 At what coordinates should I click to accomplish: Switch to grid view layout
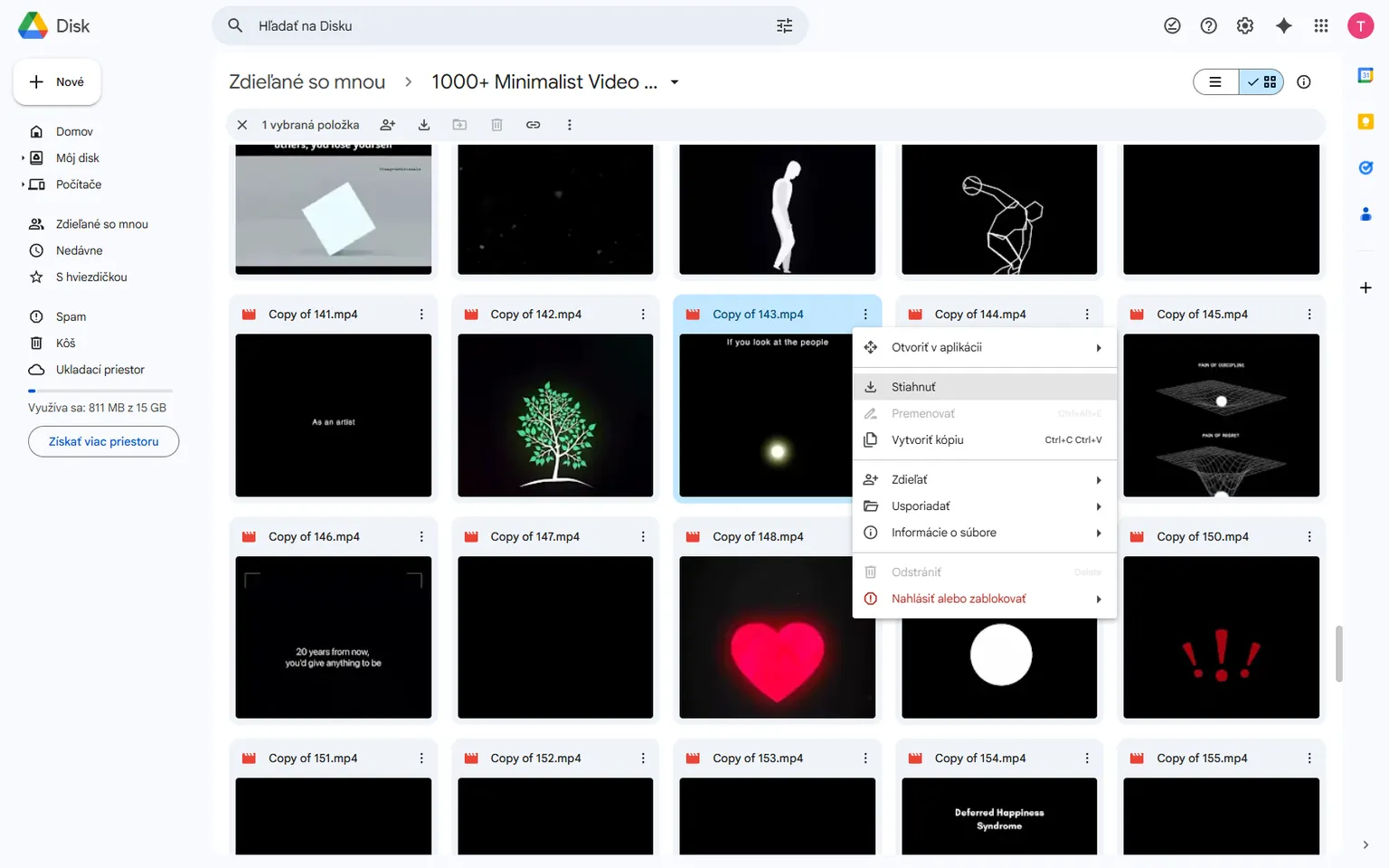1262,82
